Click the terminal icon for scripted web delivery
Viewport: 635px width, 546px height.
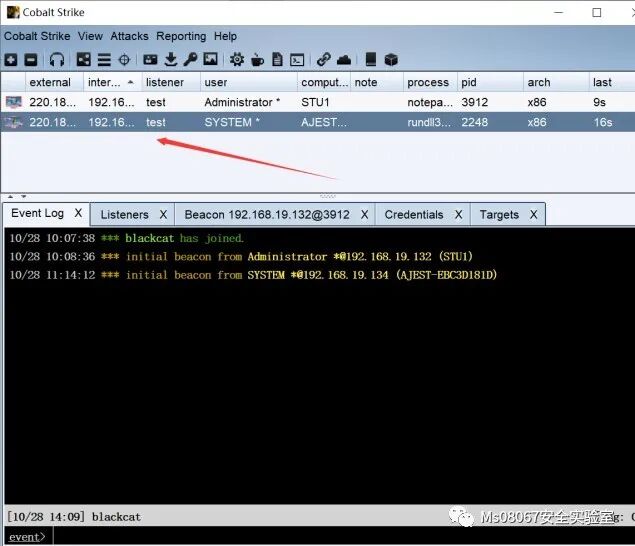(297, 60)
